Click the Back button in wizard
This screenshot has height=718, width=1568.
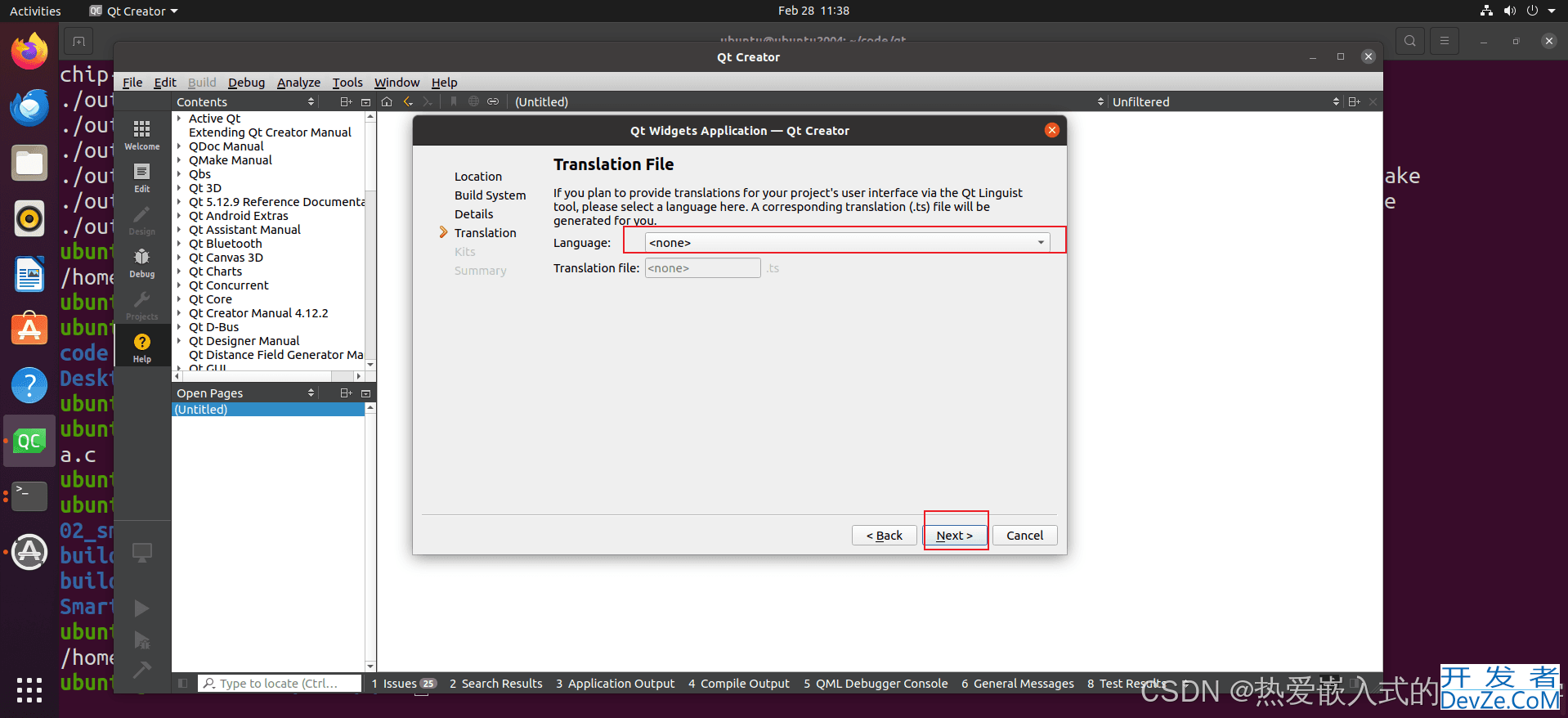click(884, 536)
